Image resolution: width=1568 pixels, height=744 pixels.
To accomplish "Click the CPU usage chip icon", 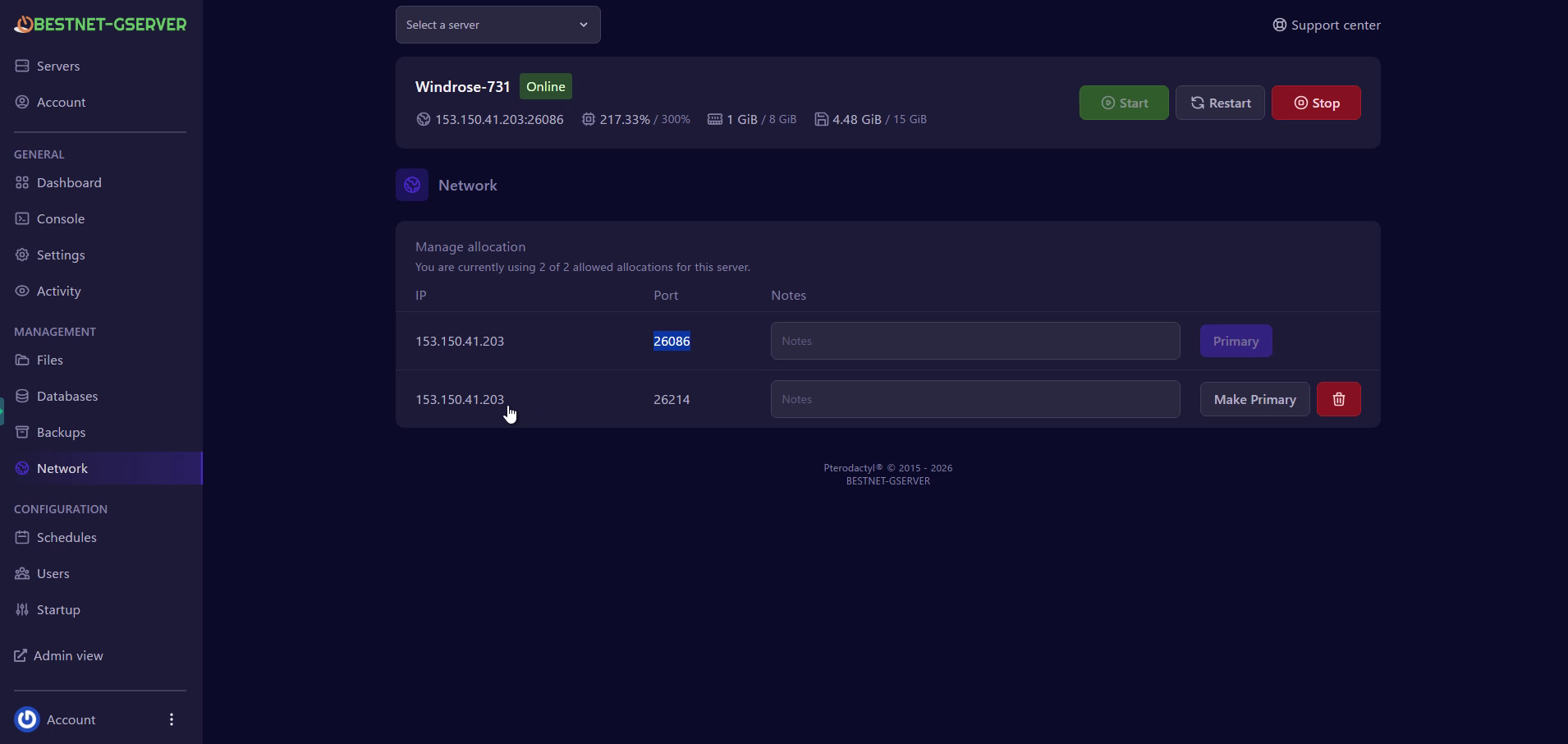I will point(588,119).
